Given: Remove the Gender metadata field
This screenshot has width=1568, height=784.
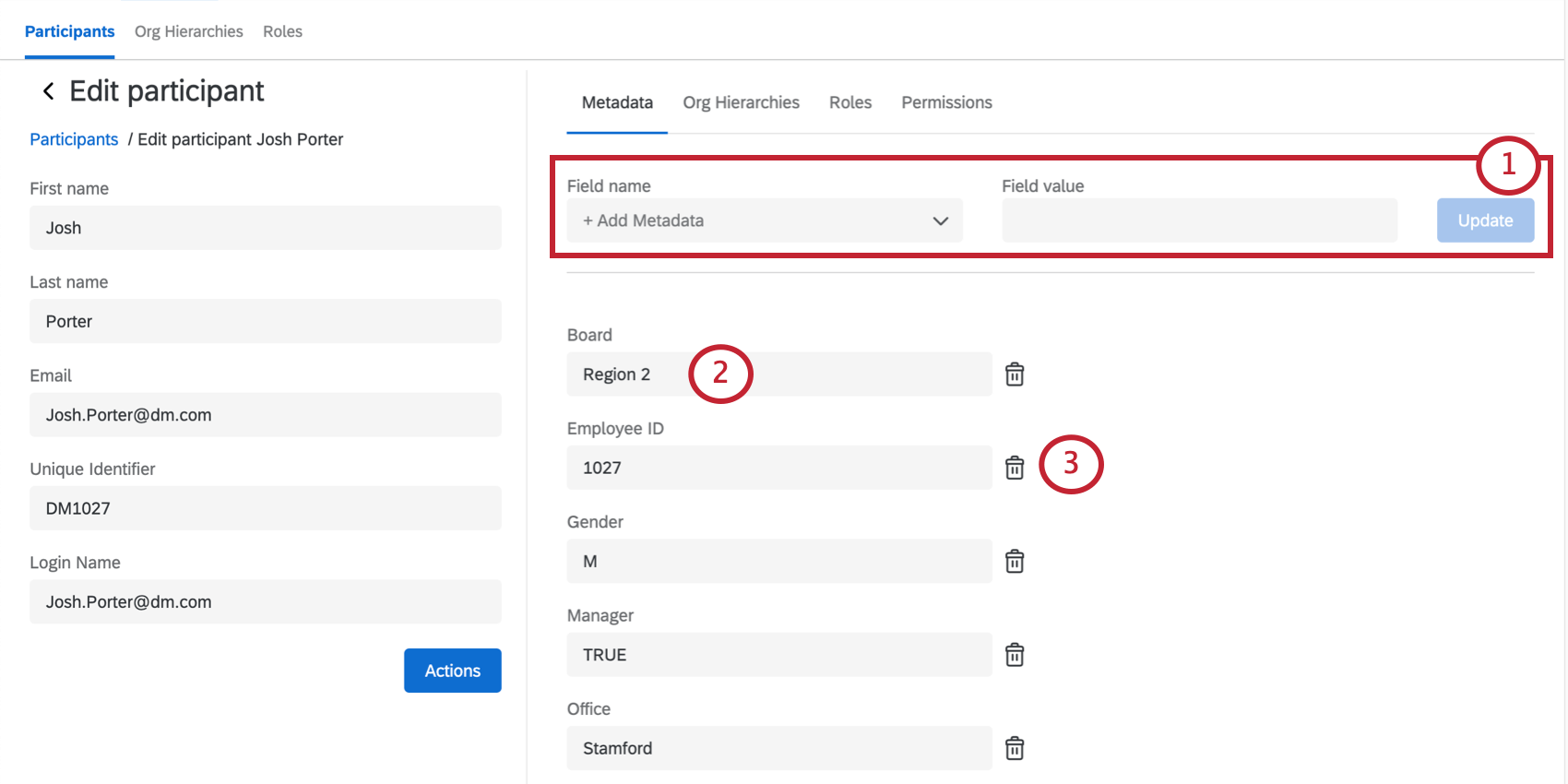Looking at the screenshot, I should (x=1015, y=562).
